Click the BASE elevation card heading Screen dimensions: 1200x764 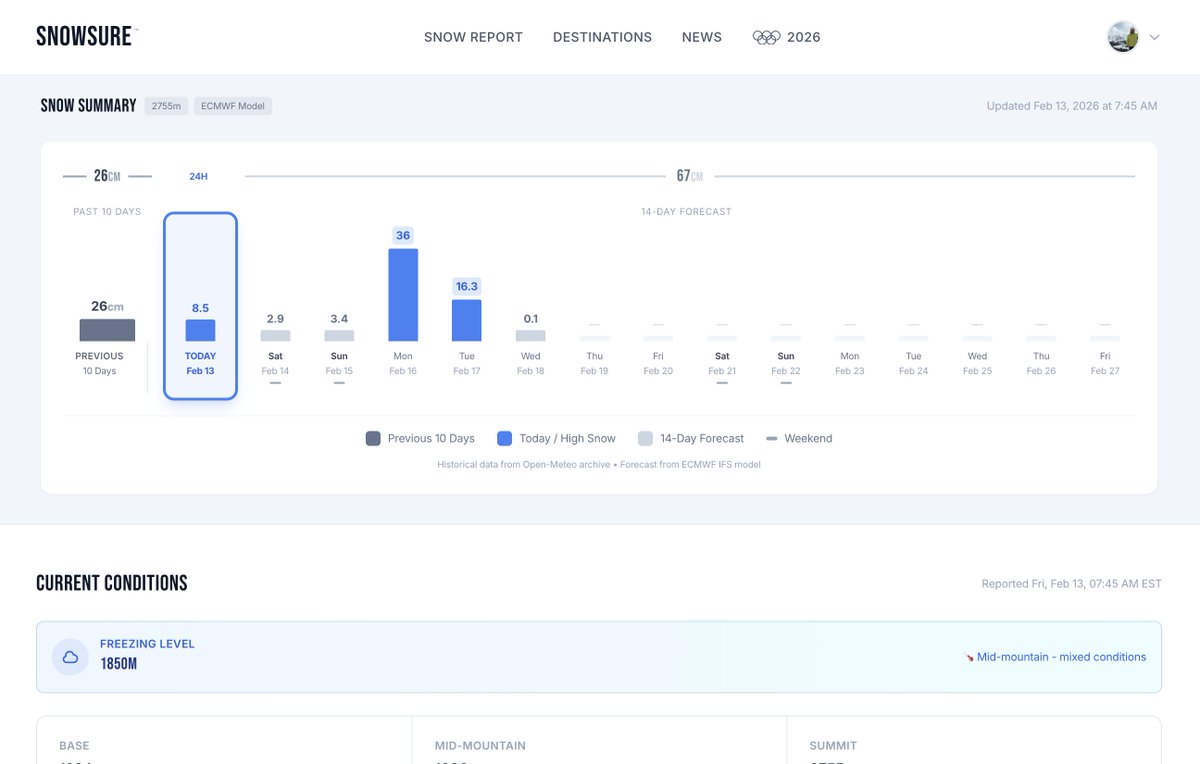[x=74, y=746]
